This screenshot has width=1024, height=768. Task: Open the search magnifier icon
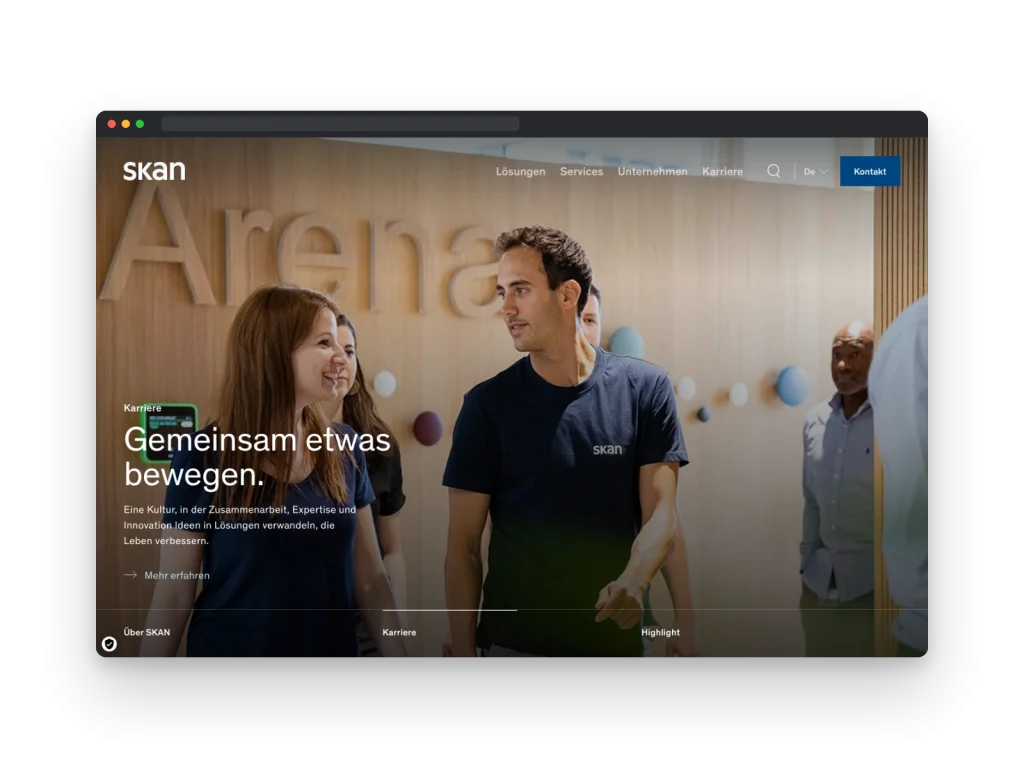coord(773,171)
